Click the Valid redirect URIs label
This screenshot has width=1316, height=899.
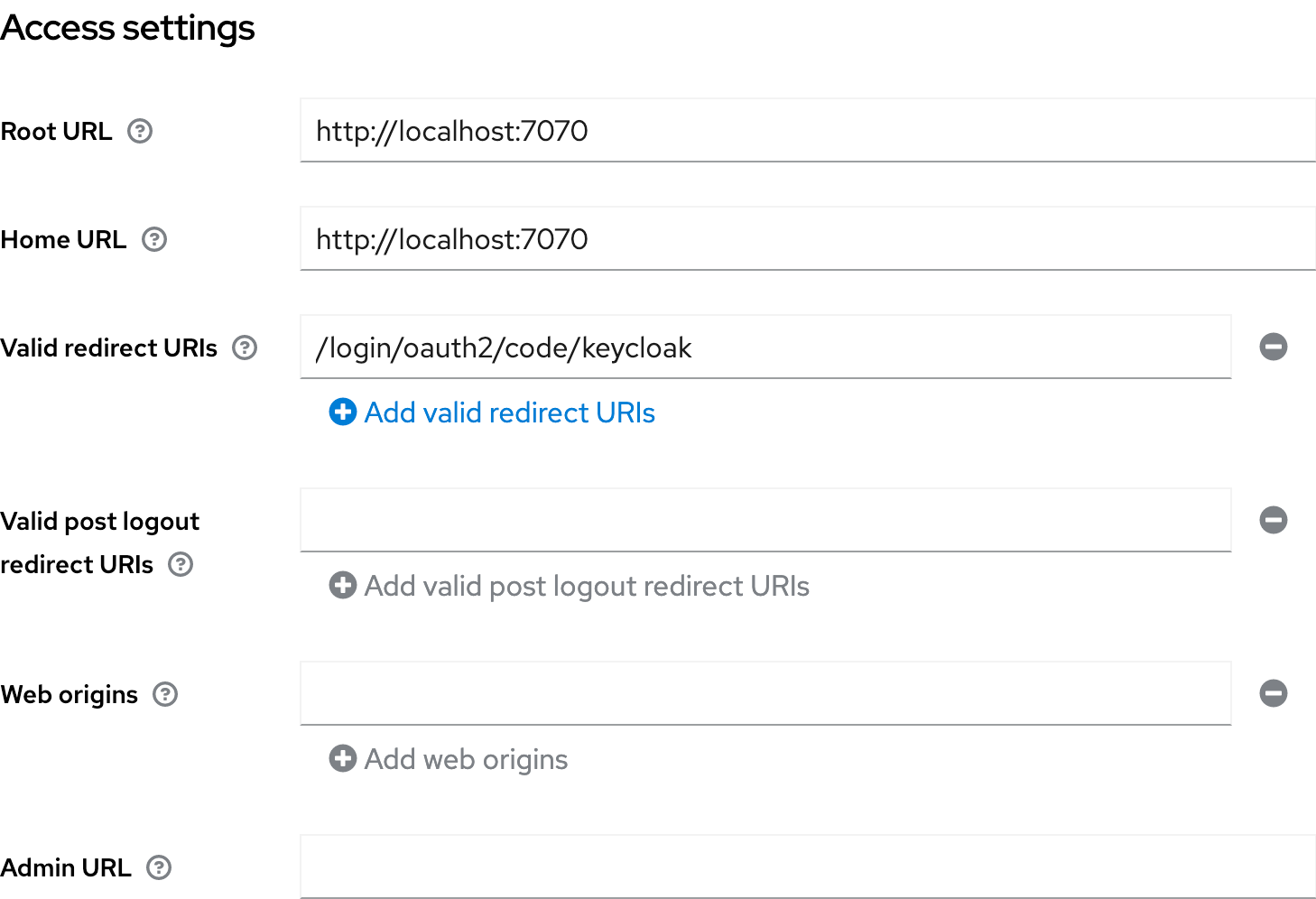108,348
